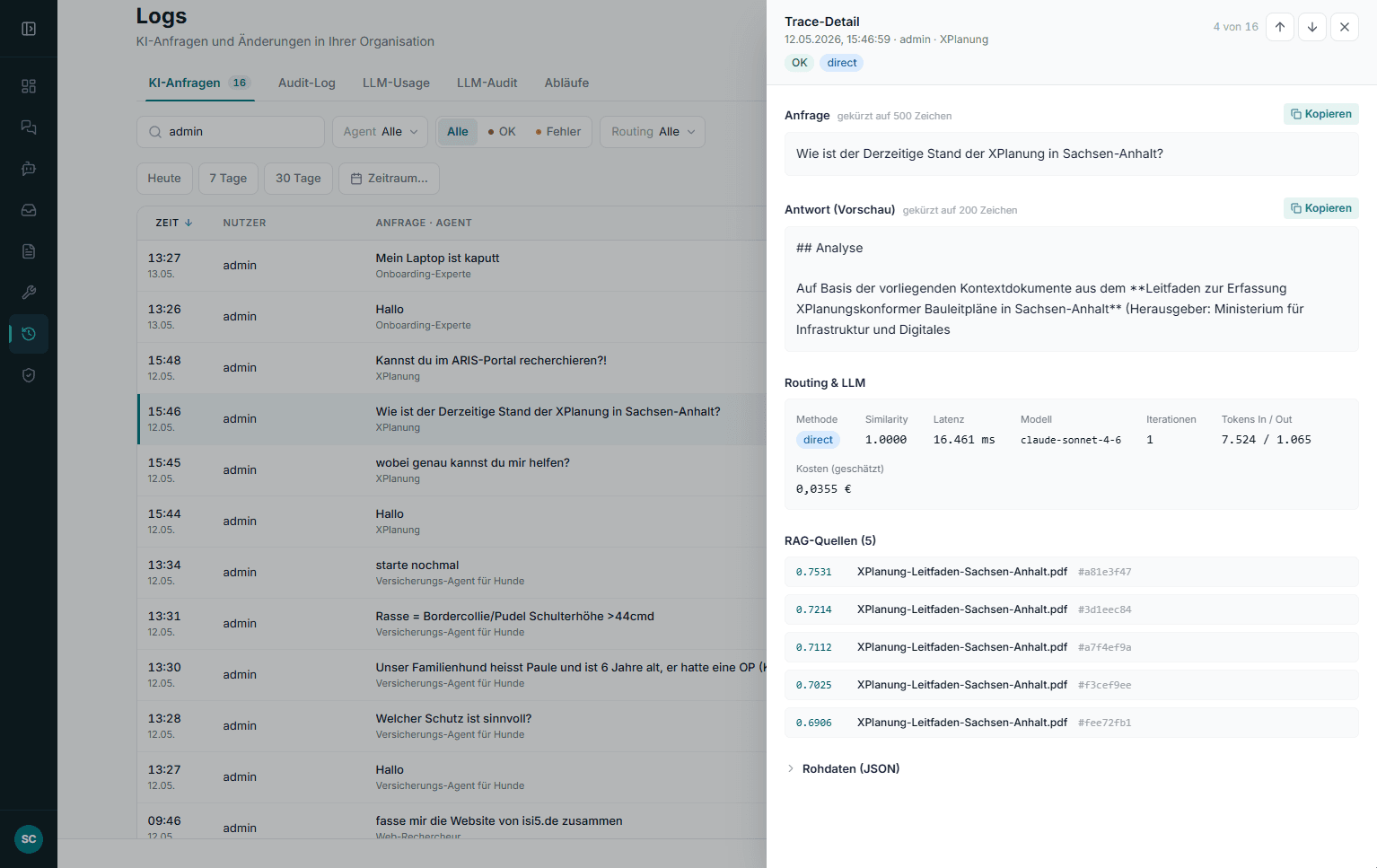
Task: Filter logs to the last 7 Tage
Action: click(228, 179)
